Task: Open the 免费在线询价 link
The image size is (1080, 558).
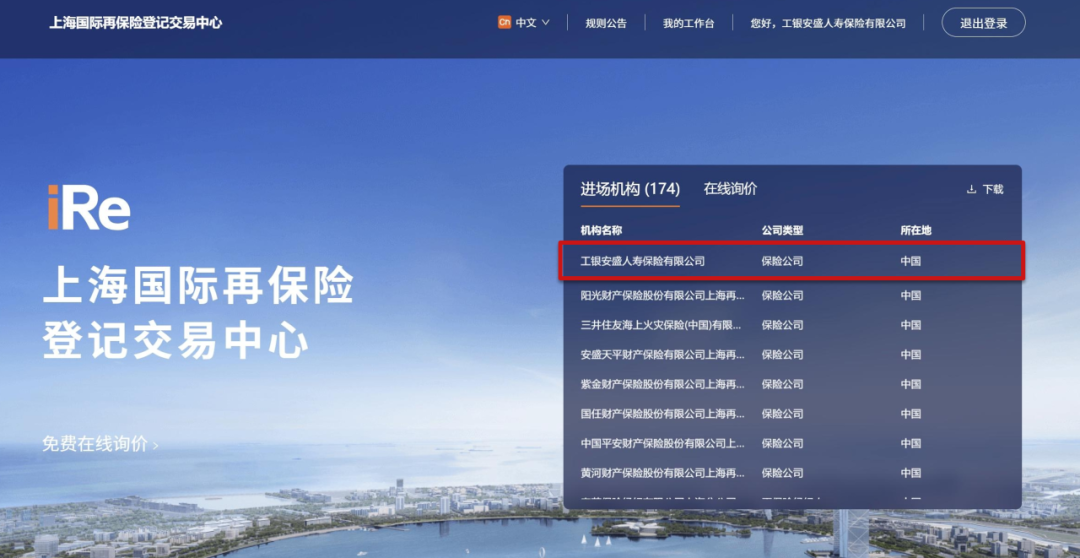Action: click(x=100, y=444)
